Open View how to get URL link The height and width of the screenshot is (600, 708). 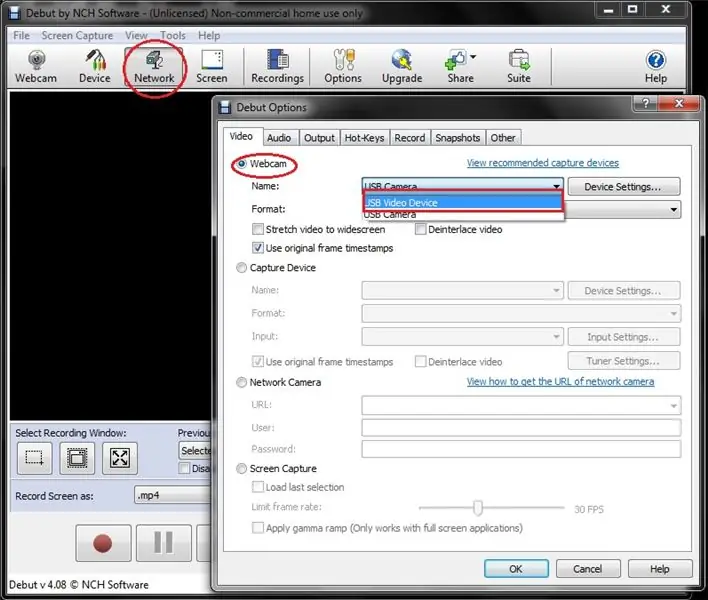(560, 382)
